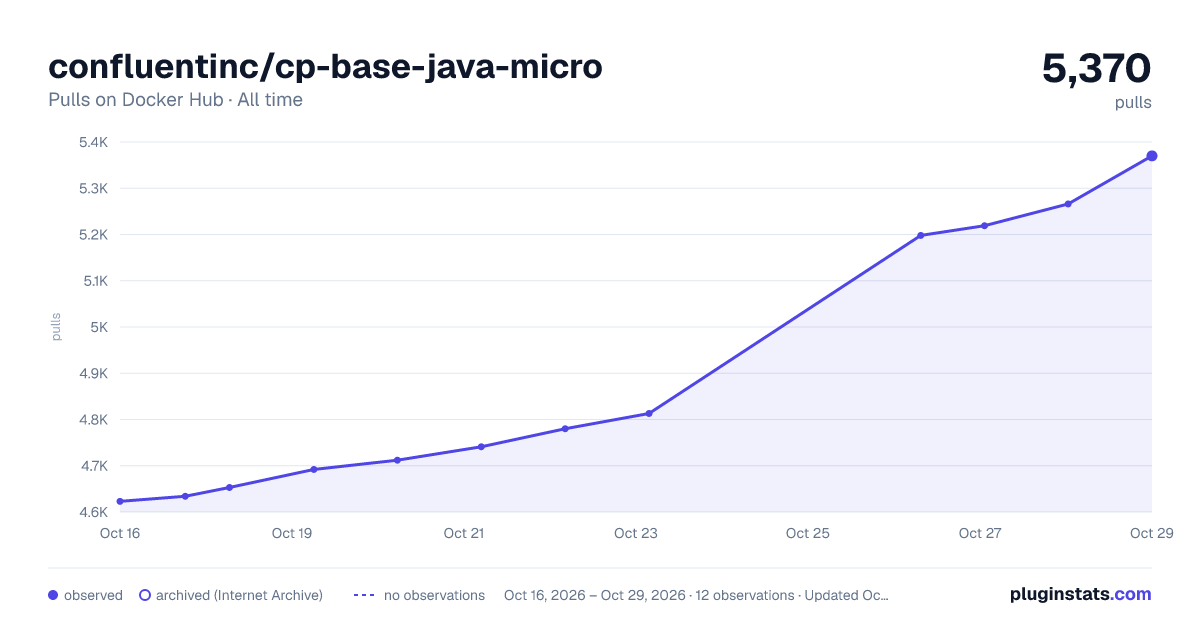Screen dimensions: 1200x630
Task: Click the dashed no observations legend marker
Action: click(364, 595)
